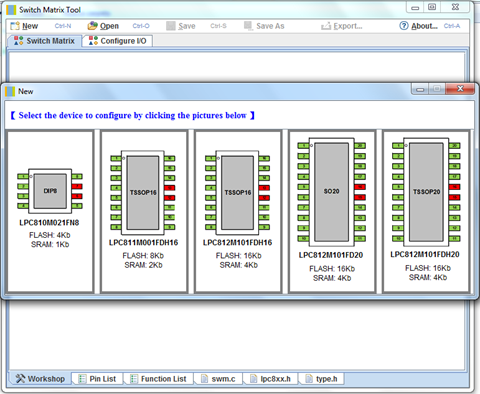
Task: Click the Open toolbar button
Action: click(x=103, y=26)
